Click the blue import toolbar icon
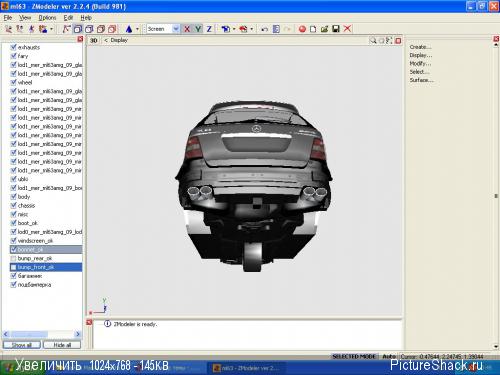 click(226, 29)
